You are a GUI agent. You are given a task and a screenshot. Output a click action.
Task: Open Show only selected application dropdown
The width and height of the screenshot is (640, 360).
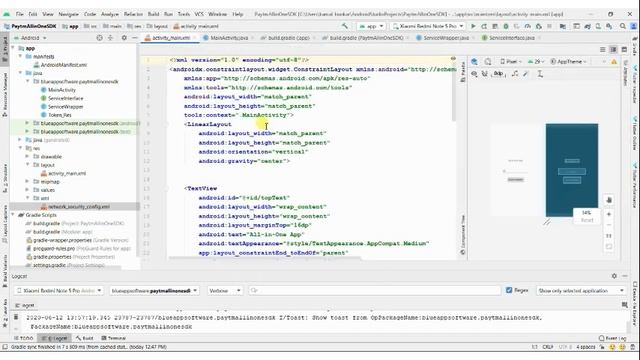[x=581, y=291]
